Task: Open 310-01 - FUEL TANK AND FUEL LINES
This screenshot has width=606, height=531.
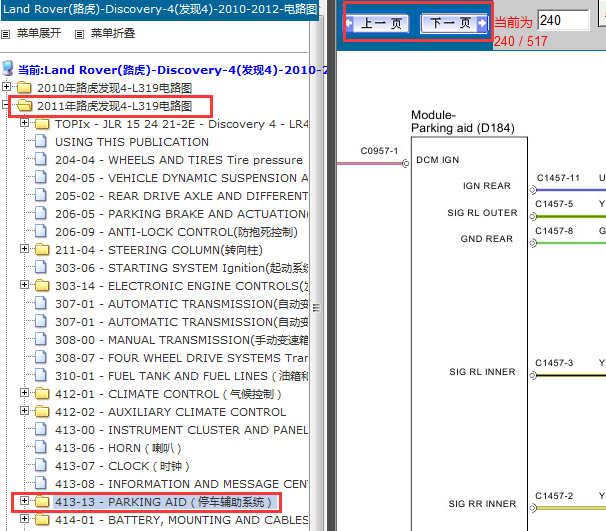Action: (182, 376)
